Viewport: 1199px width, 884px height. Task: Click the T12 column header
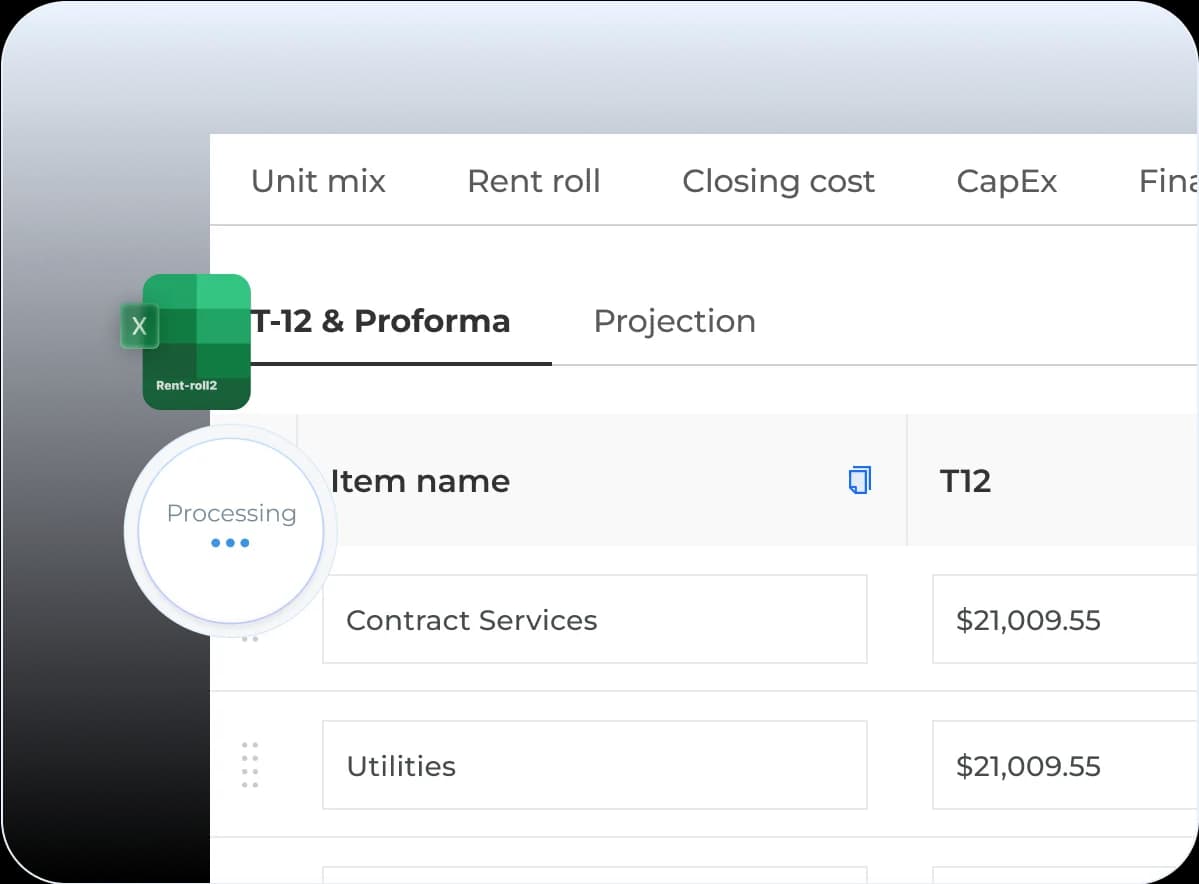pos(965,481)
